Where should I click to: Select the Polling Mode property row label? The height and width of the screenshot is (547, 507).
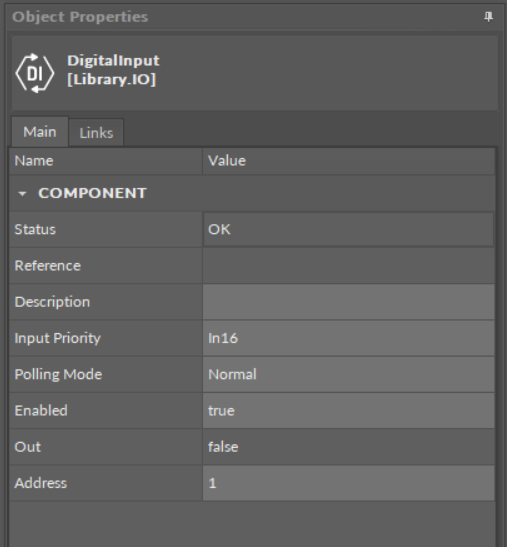tap(58, 374)
